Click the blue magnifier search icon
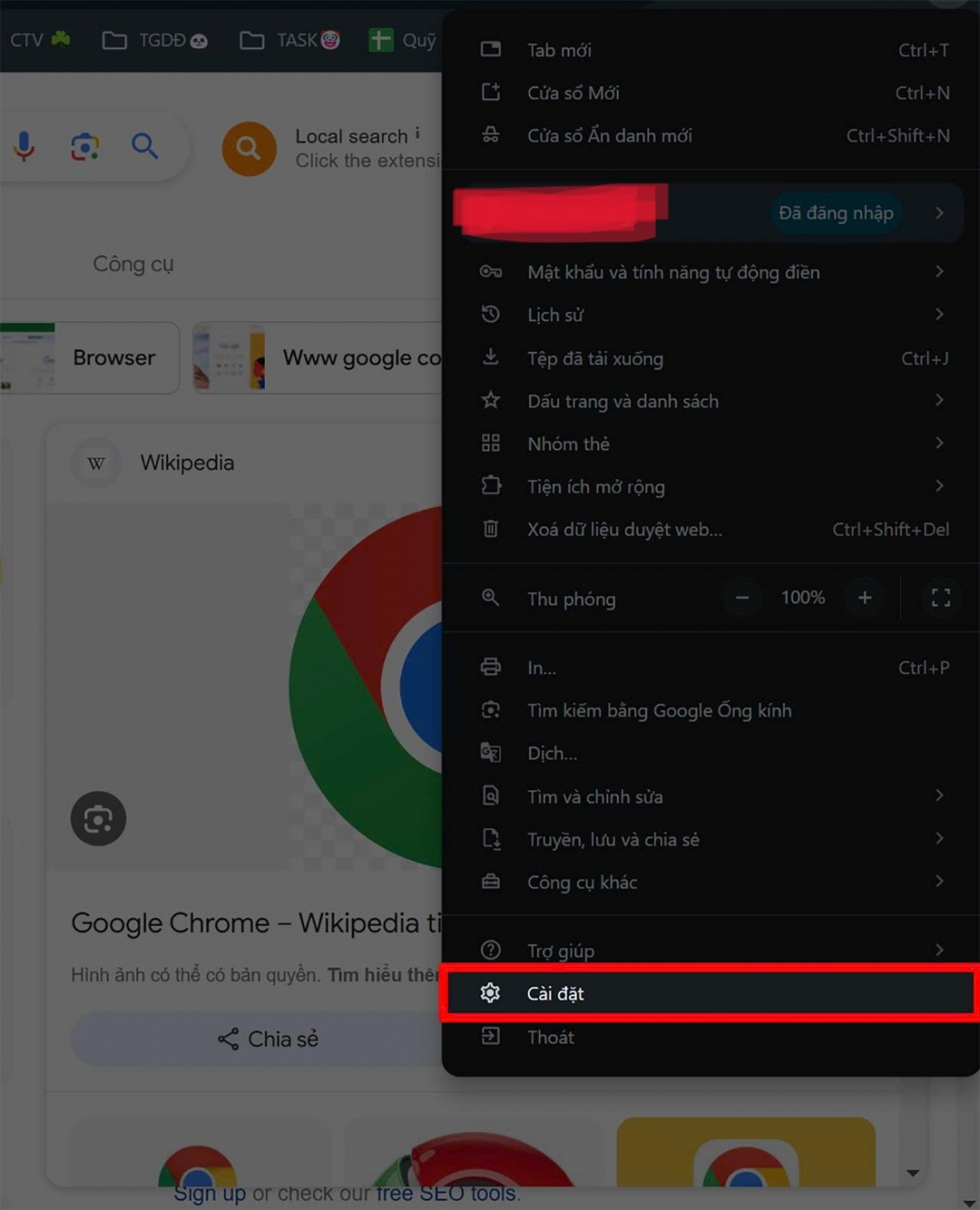The height and width of the screenshot is (1210, 980). click(145, 146)
